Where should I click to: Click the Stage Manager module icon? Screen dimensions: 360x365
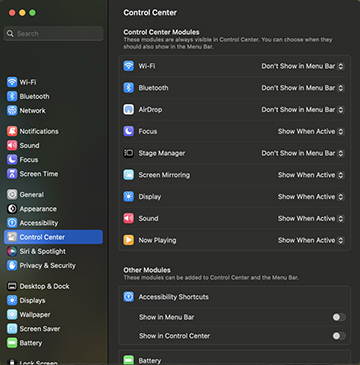(129, 153)
